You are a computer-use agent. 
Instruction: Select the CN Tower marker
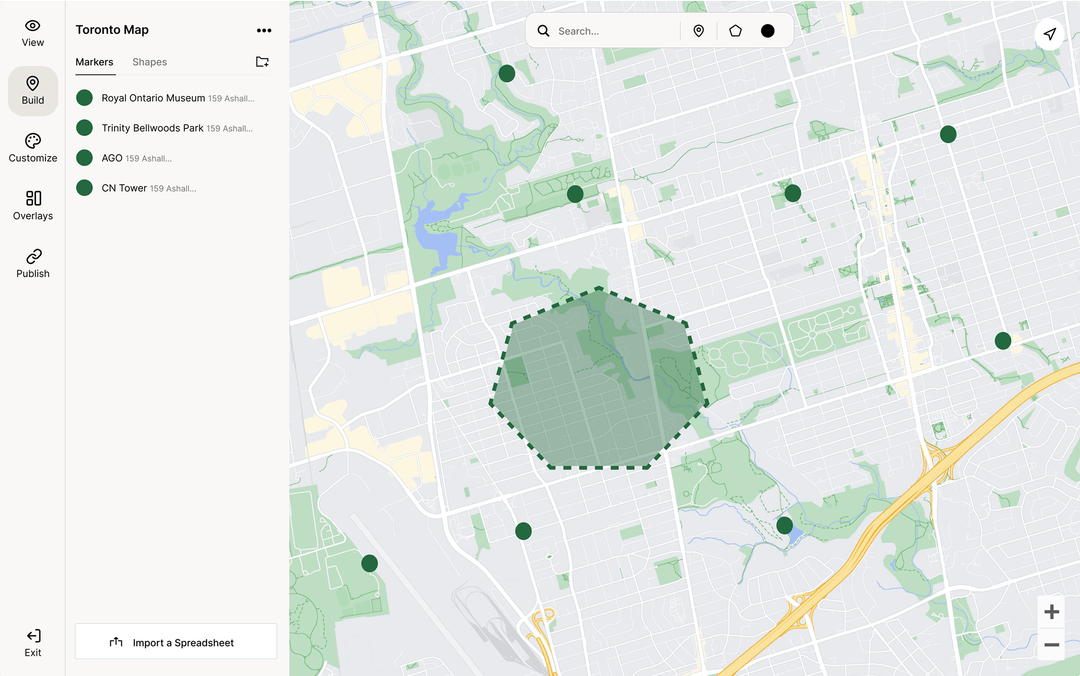point(124,188)
